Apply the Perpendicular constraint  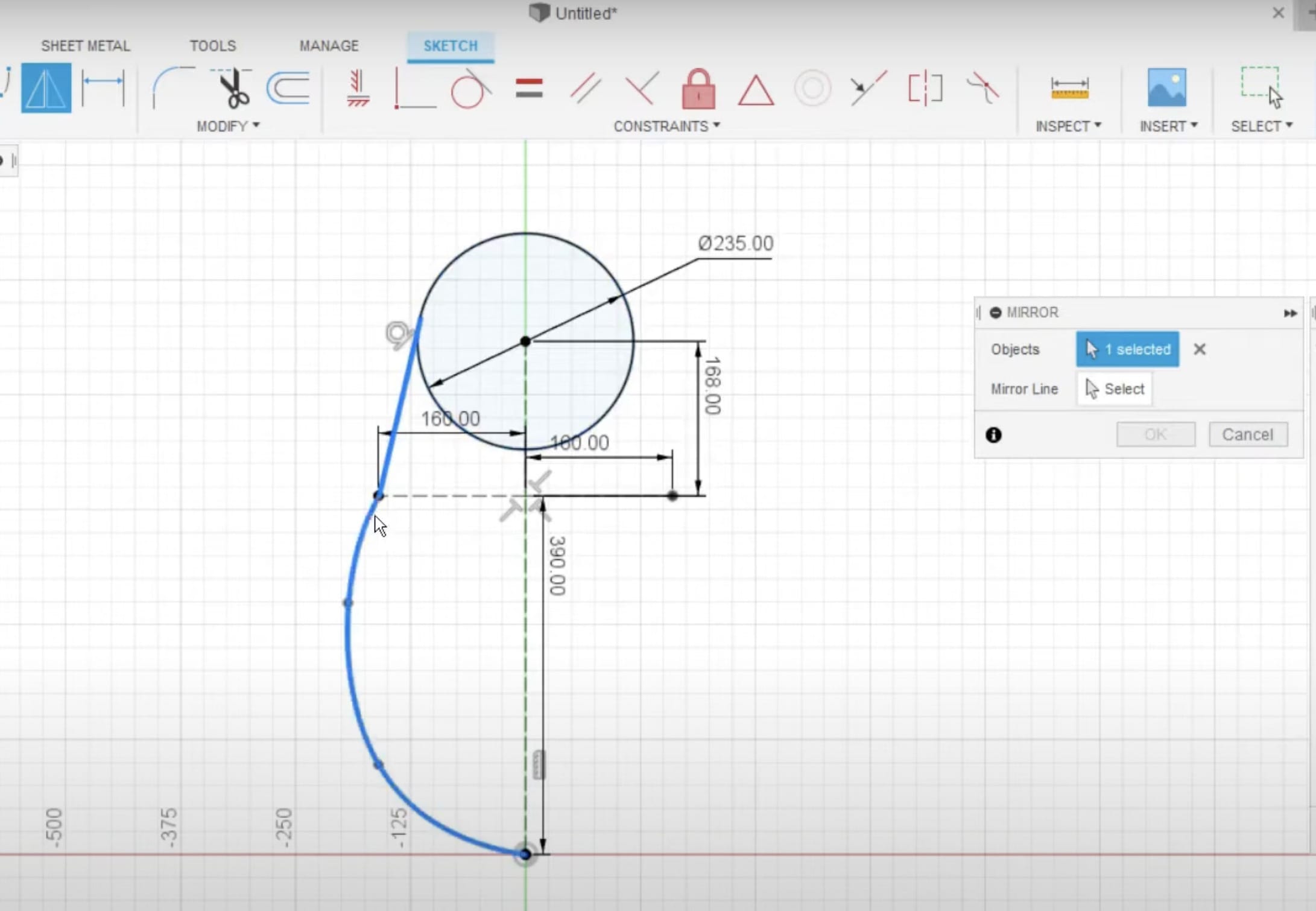pos(642,88)
